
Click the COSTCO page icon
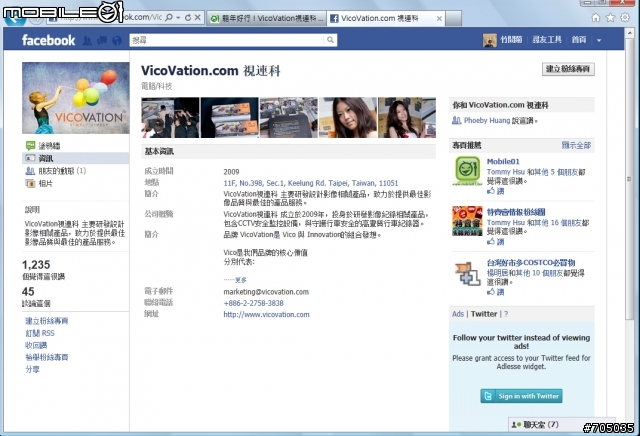467,273
